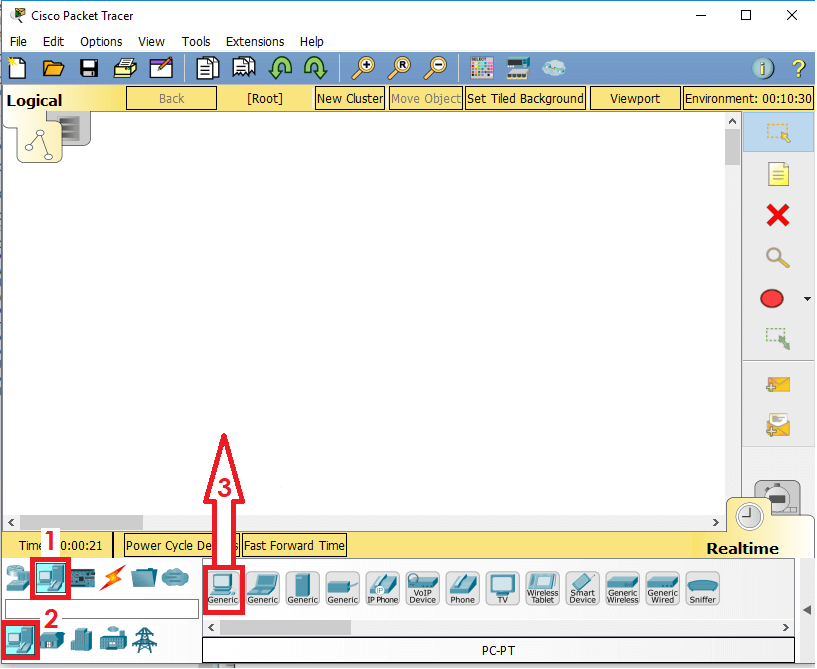This screenshot has width=817, height=669.
Task: Expand the shape tool dropdown arrow
Action: 807,299
